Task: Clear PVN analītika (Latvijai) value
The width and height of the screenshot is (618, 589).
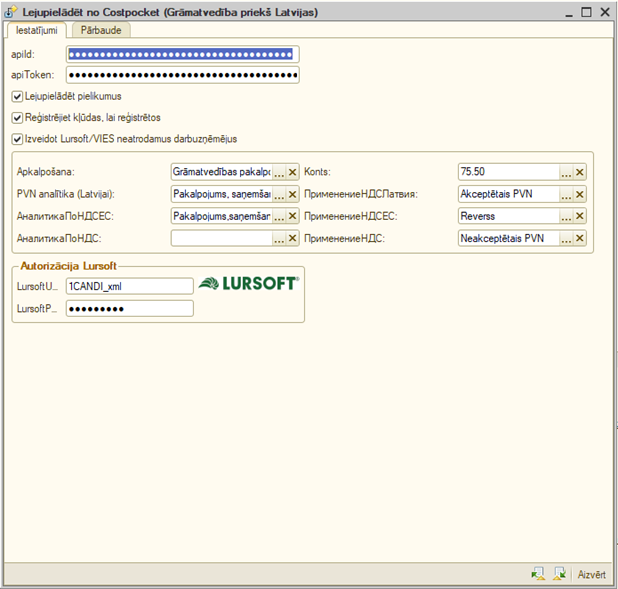Action: (x=292, y=194)
